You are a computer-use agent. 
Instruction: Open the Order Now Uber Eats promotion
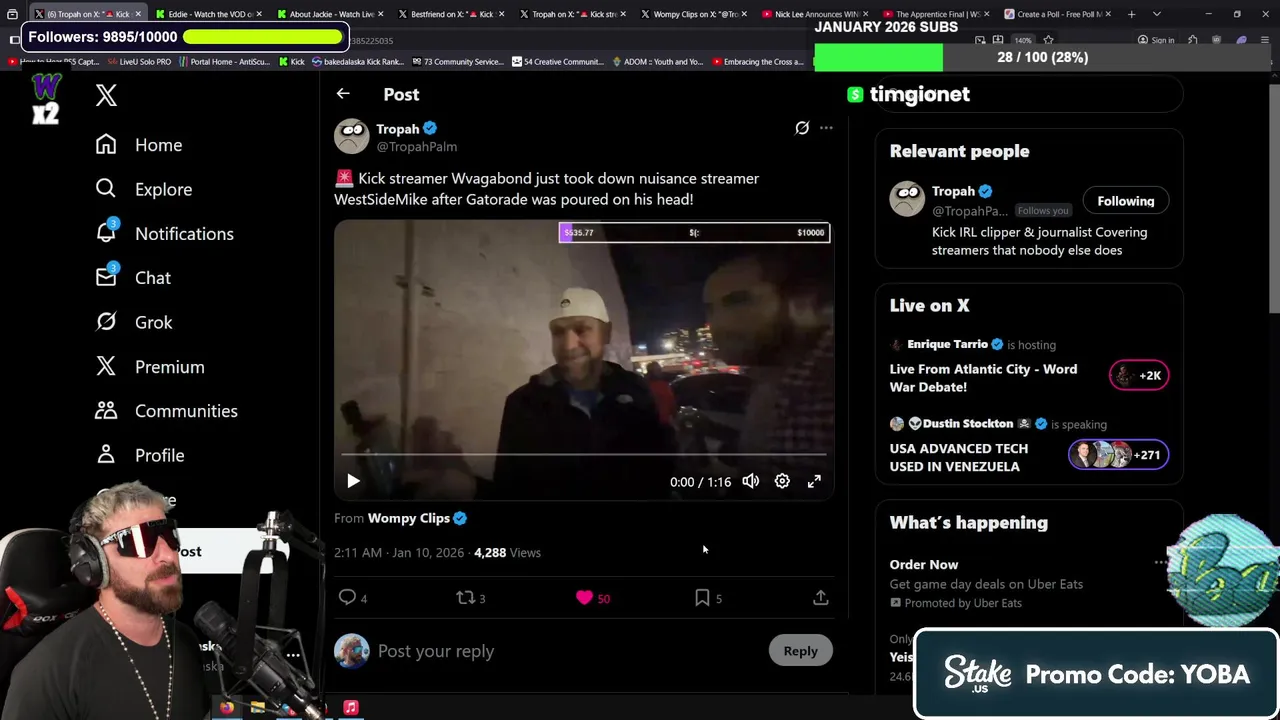click(x=924, y=565)
